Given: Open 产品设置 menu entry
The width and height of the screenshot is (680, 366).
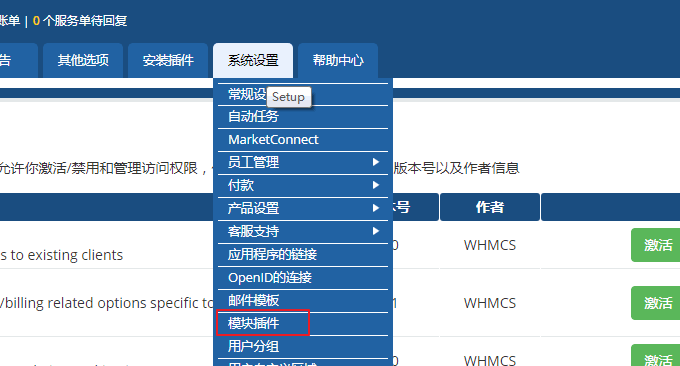Looking at the screenshot, I should click(303, 209).
